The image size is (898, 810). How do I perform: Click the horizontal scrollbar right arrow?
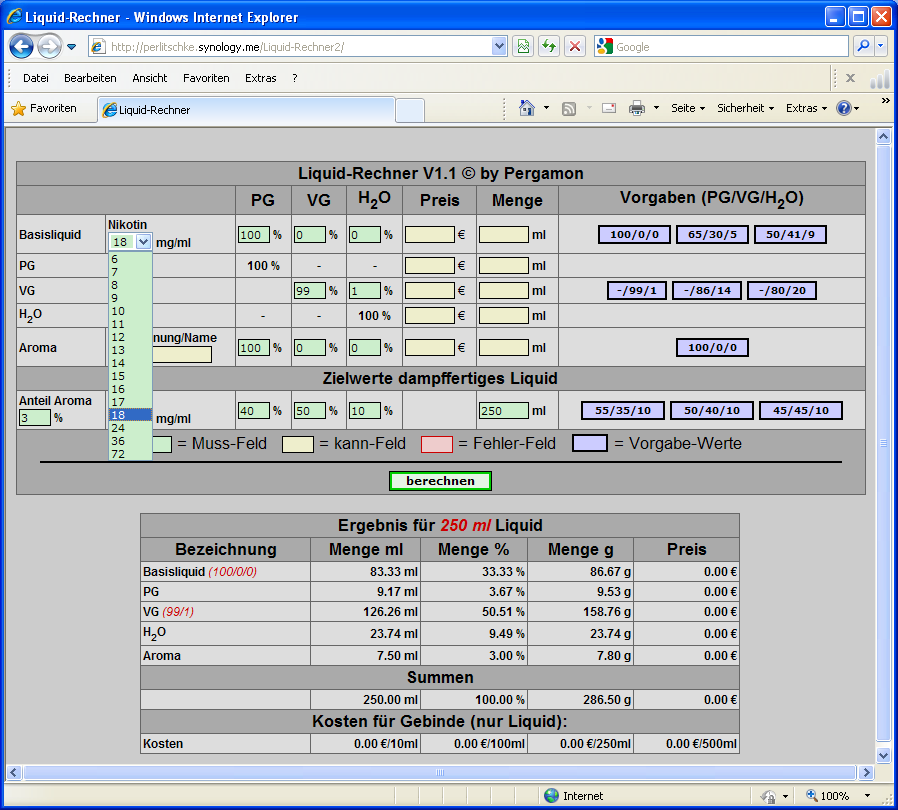(x=866, y=772)
